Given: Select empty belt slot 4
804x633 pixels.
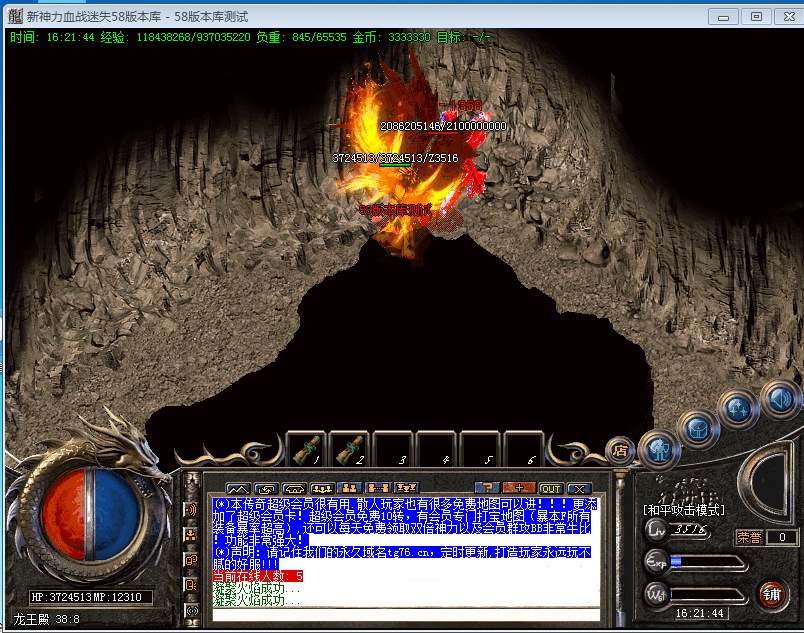Looking at the screenshot, I should [x=436, y=450].
